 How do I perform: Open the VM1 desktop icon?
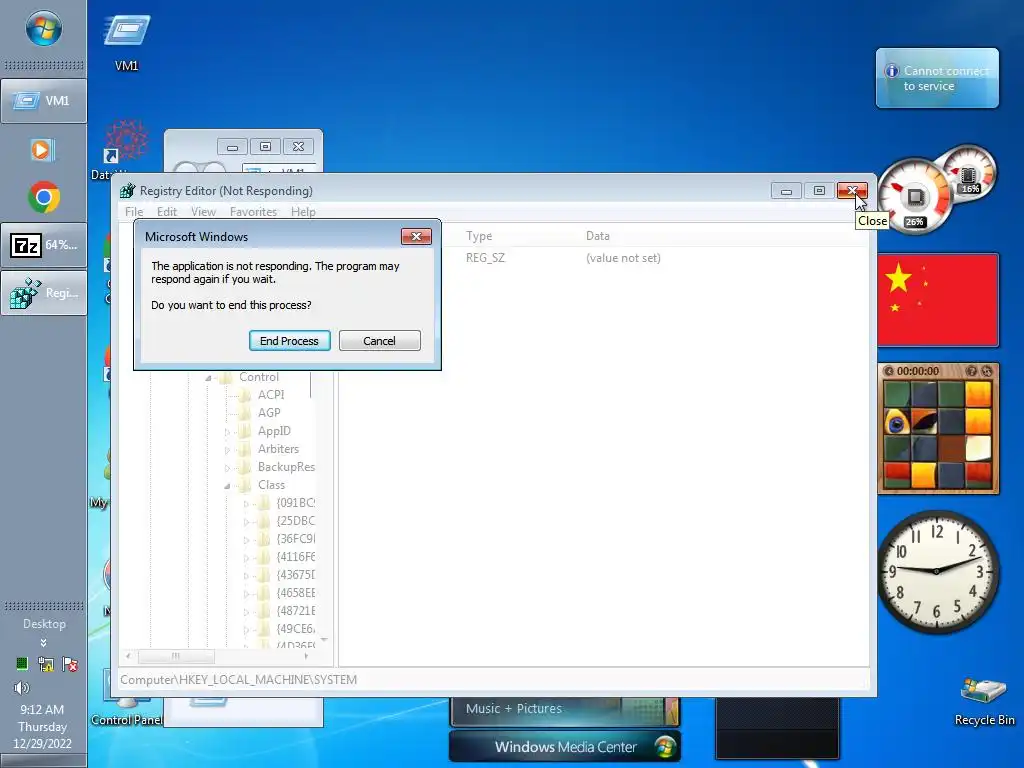(126, 42)
